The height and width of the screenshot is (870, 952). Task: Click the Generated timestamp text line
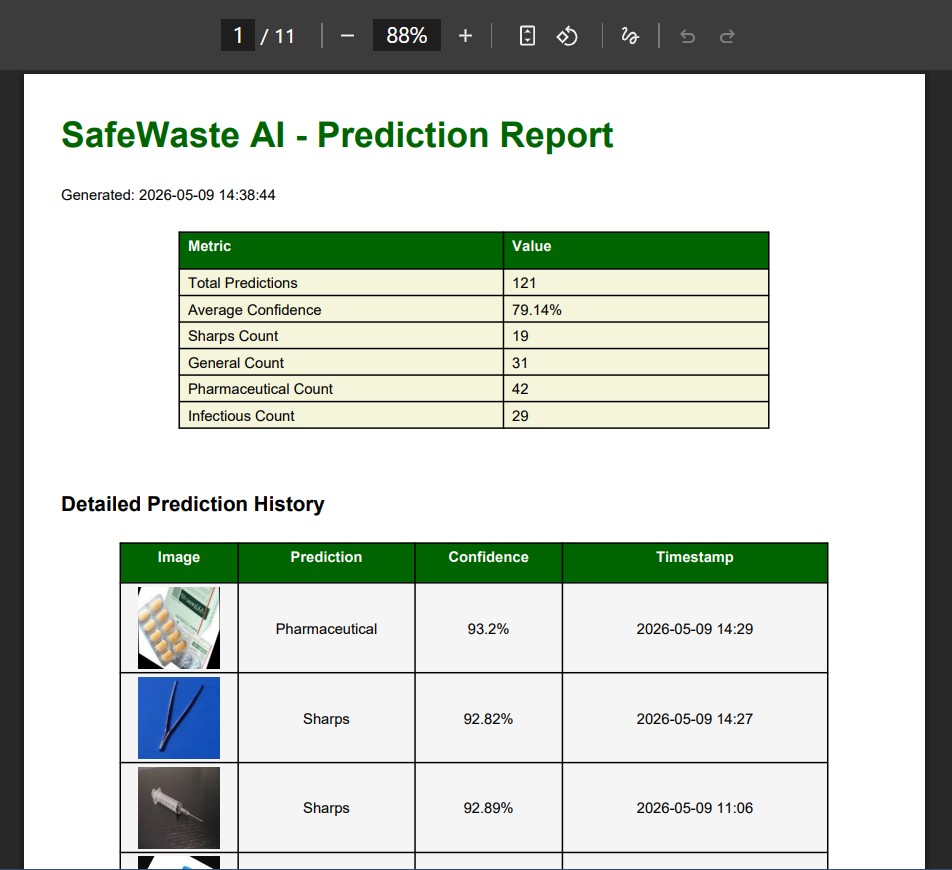coord(168,195)
